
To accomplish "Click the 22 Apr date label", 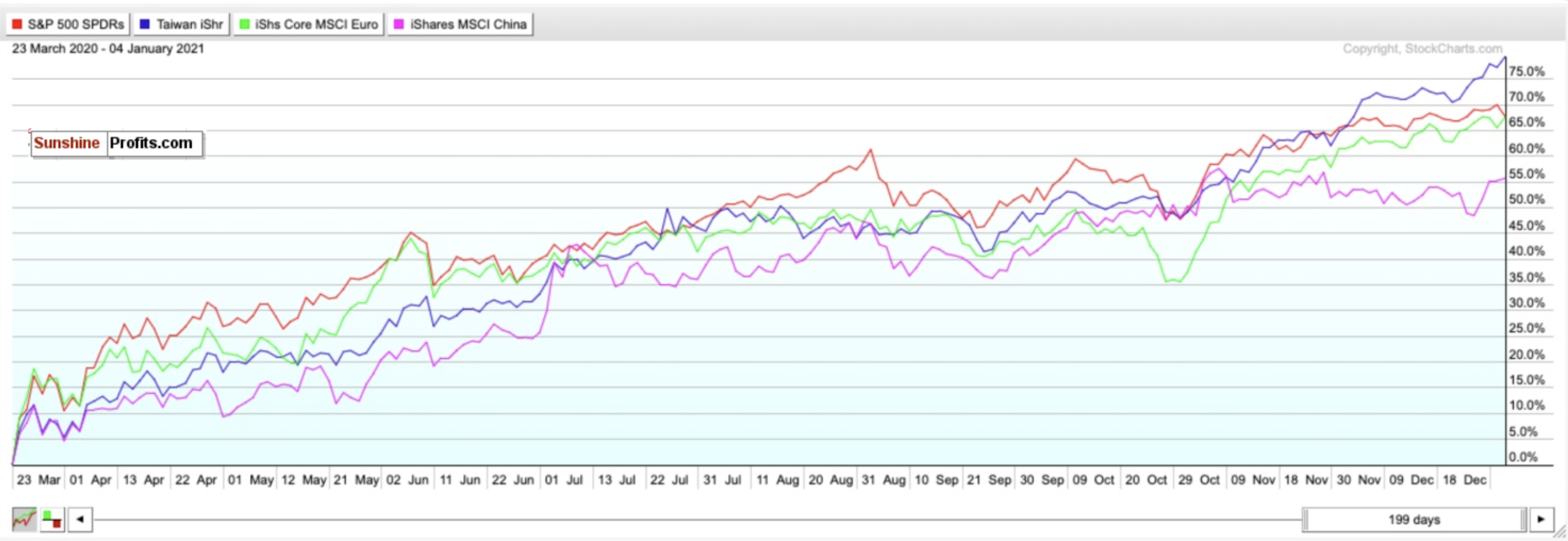I will click(x=196, y=480).
